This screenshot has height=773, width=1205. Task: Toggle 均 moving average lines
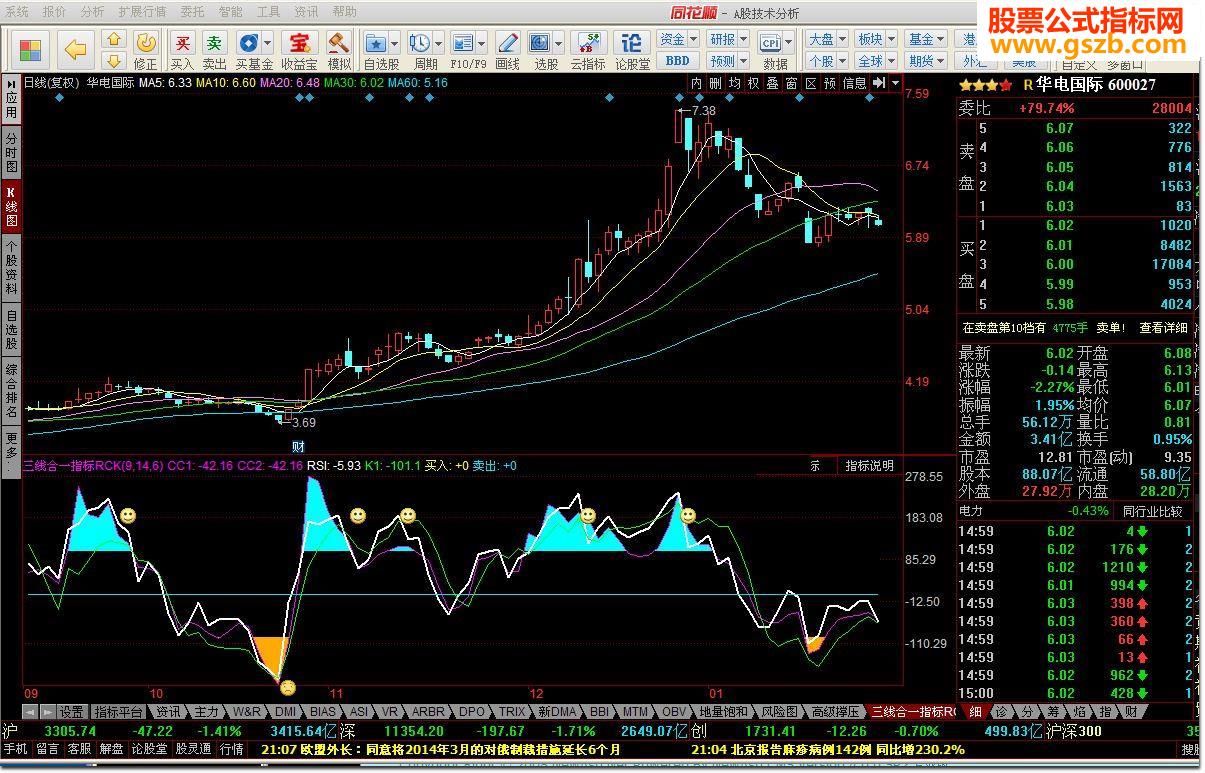[x=735, y=83]
